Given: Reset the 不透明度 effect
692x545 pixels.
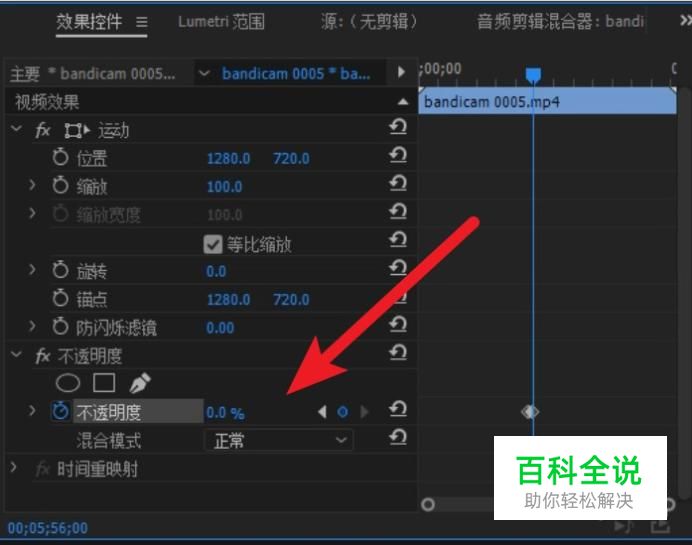Looking at the screenshot, I should (398, 353).
